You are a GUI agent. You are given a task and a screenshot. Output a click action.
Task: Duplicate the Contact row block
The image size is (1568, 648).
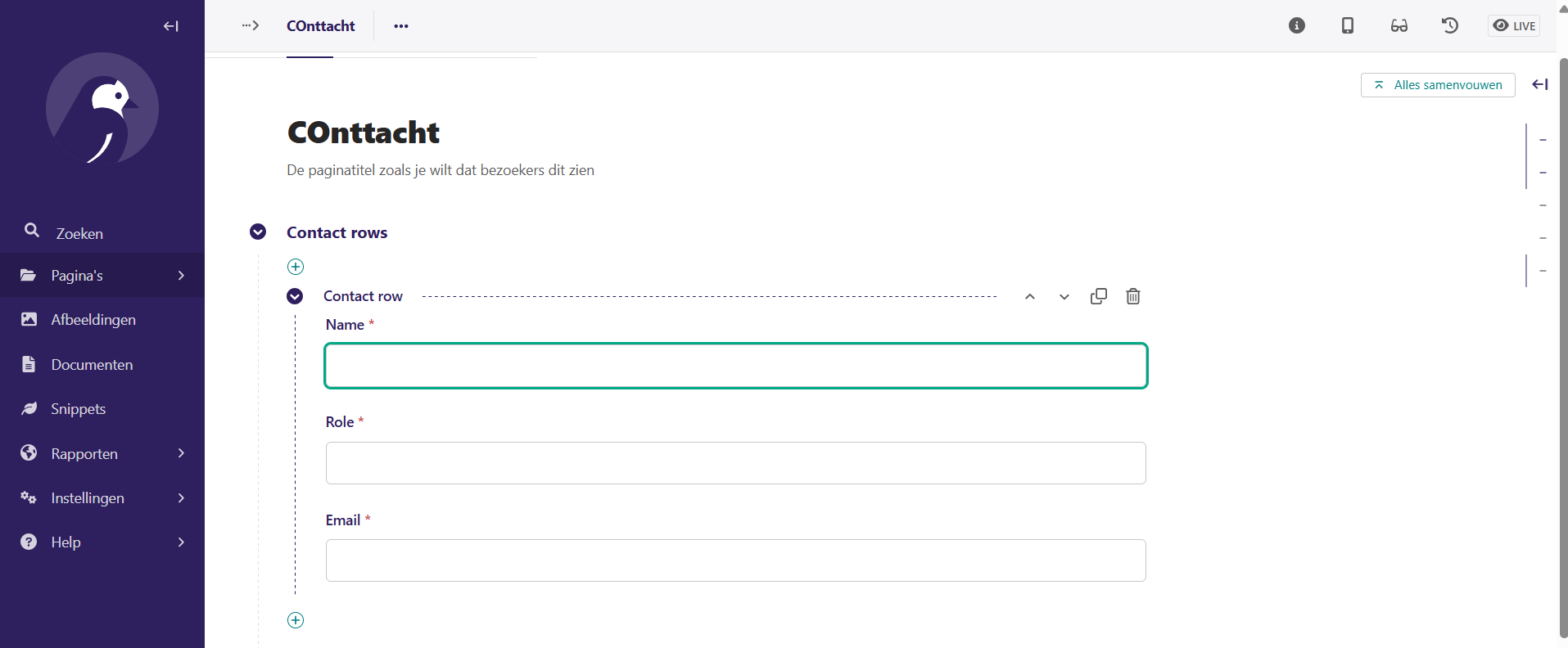coord(1098,296)
